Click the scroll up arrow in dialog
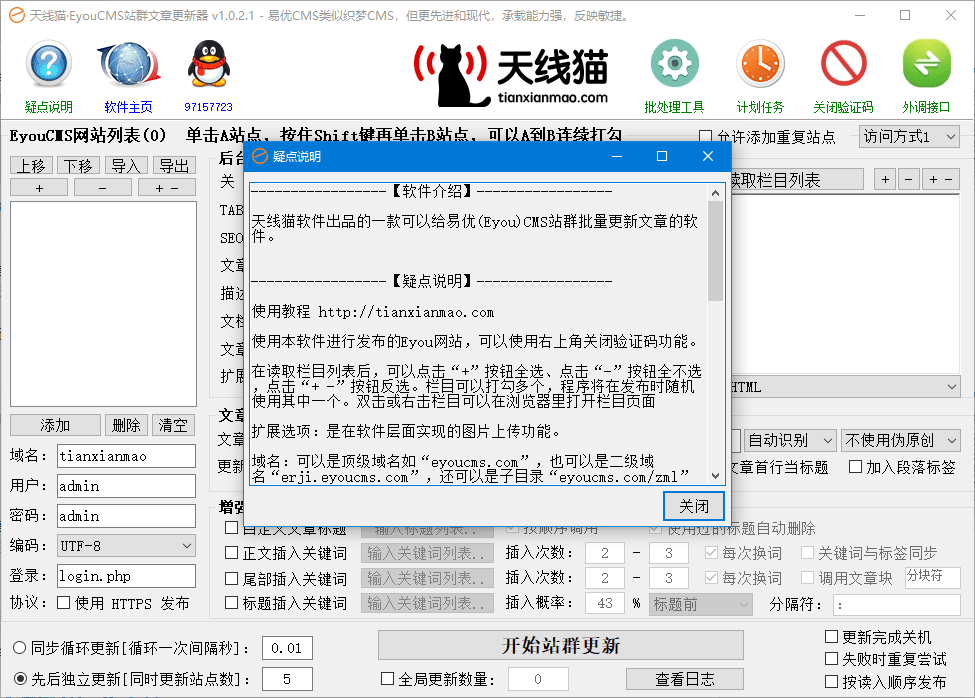975x698 pixels. 715,193
